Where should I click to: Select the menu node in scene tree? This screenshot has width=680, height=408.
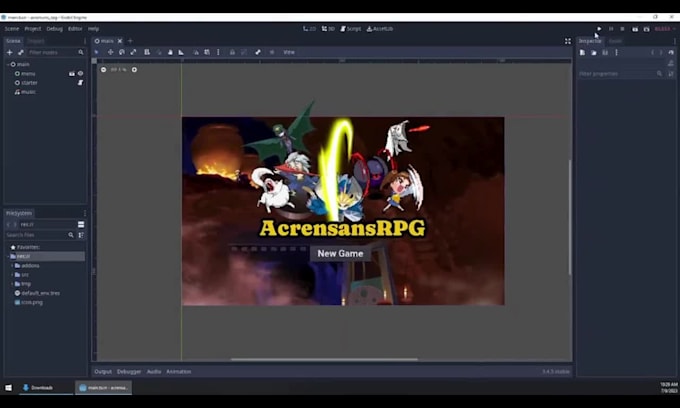tap(28, 74)
